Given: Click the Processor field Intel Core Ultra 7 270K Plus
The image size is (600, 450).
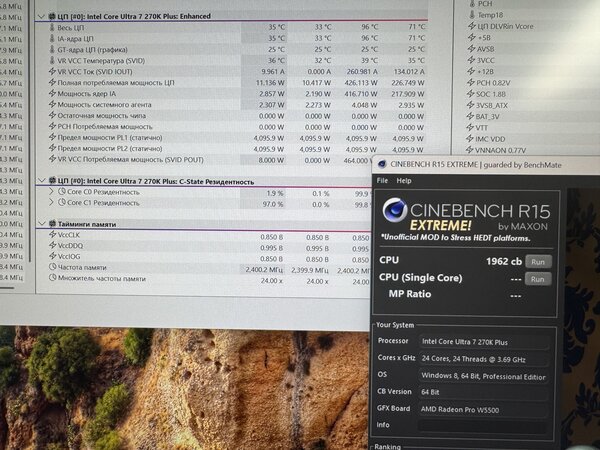Looking at the screenshot, I should [x=483, y=342].
